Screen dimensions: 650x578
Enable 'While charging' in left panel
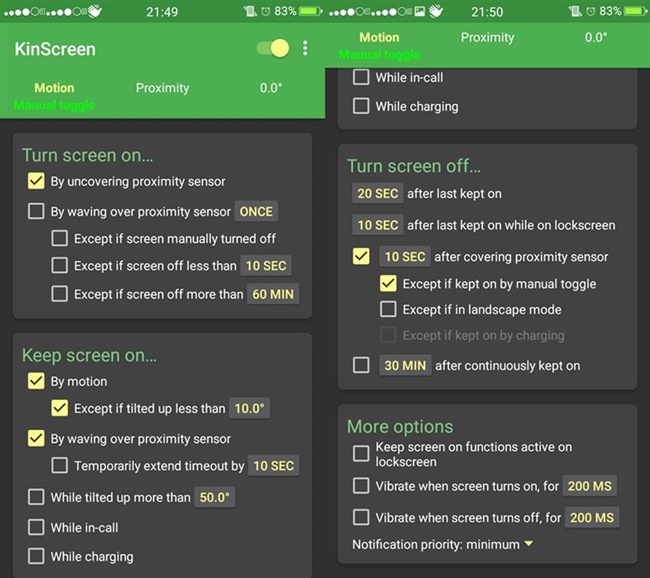36,556
